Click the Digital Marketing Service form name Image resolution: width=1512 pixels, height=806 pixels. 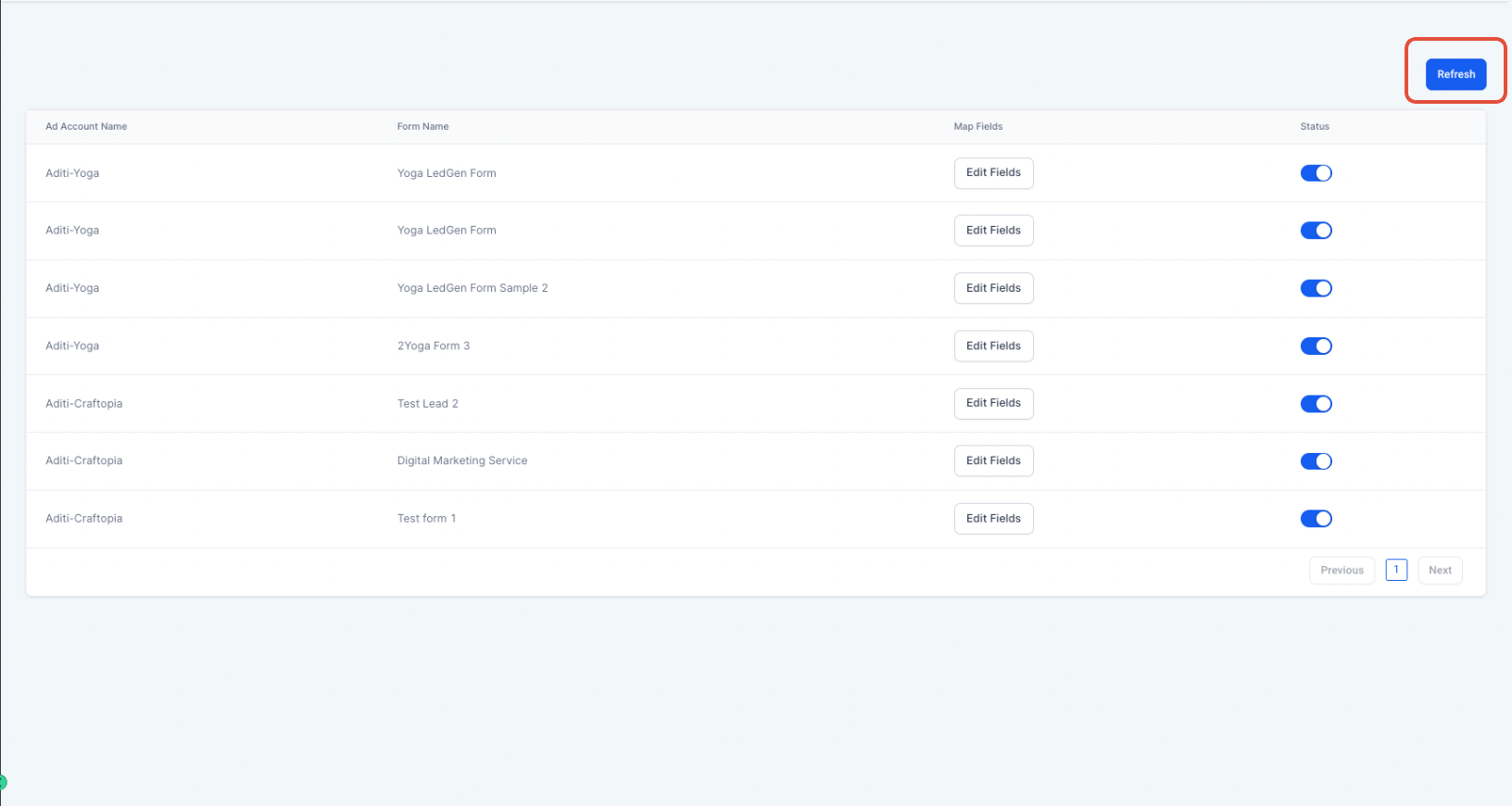pyautogui.click(x=462, y=460)
